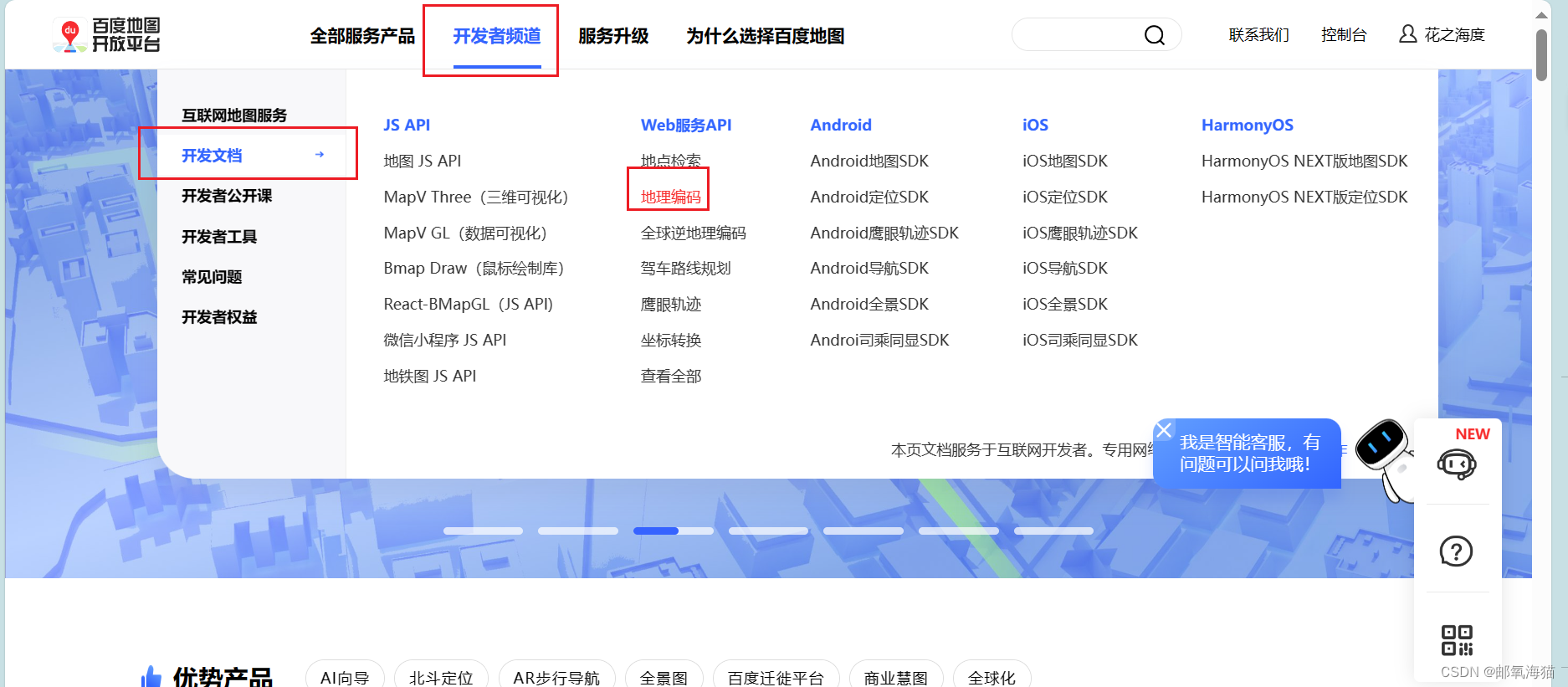
Task: Open iOS鹰眼轨迹SDK link
Action: 1080,233
